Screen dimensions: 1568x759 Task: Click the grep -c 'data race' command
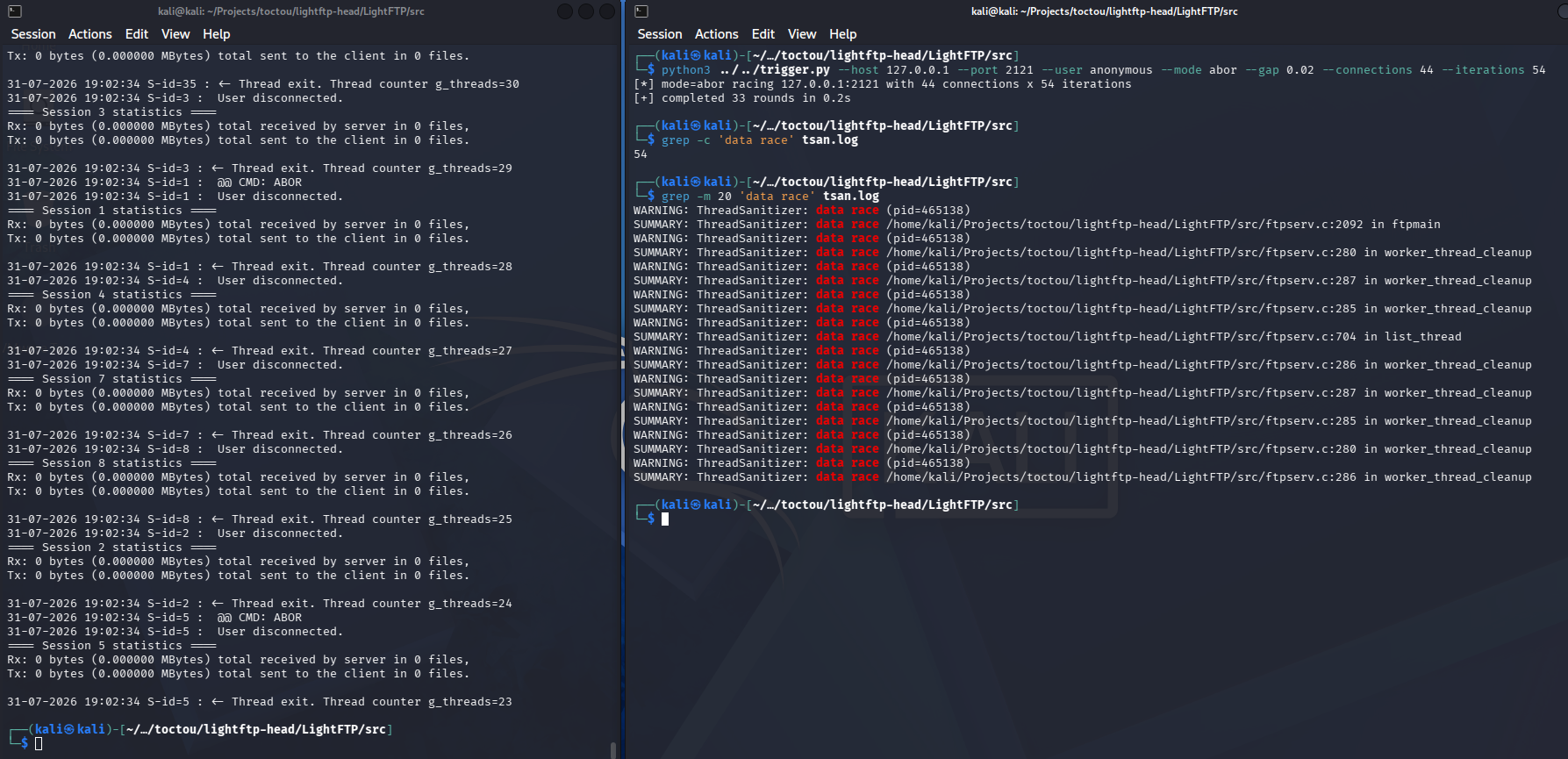(760, 140)
